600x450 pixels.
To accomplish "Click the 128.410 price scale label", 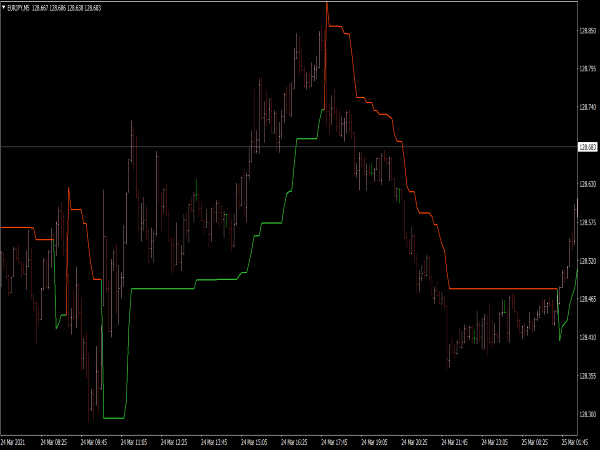I will tap(588, 337).
